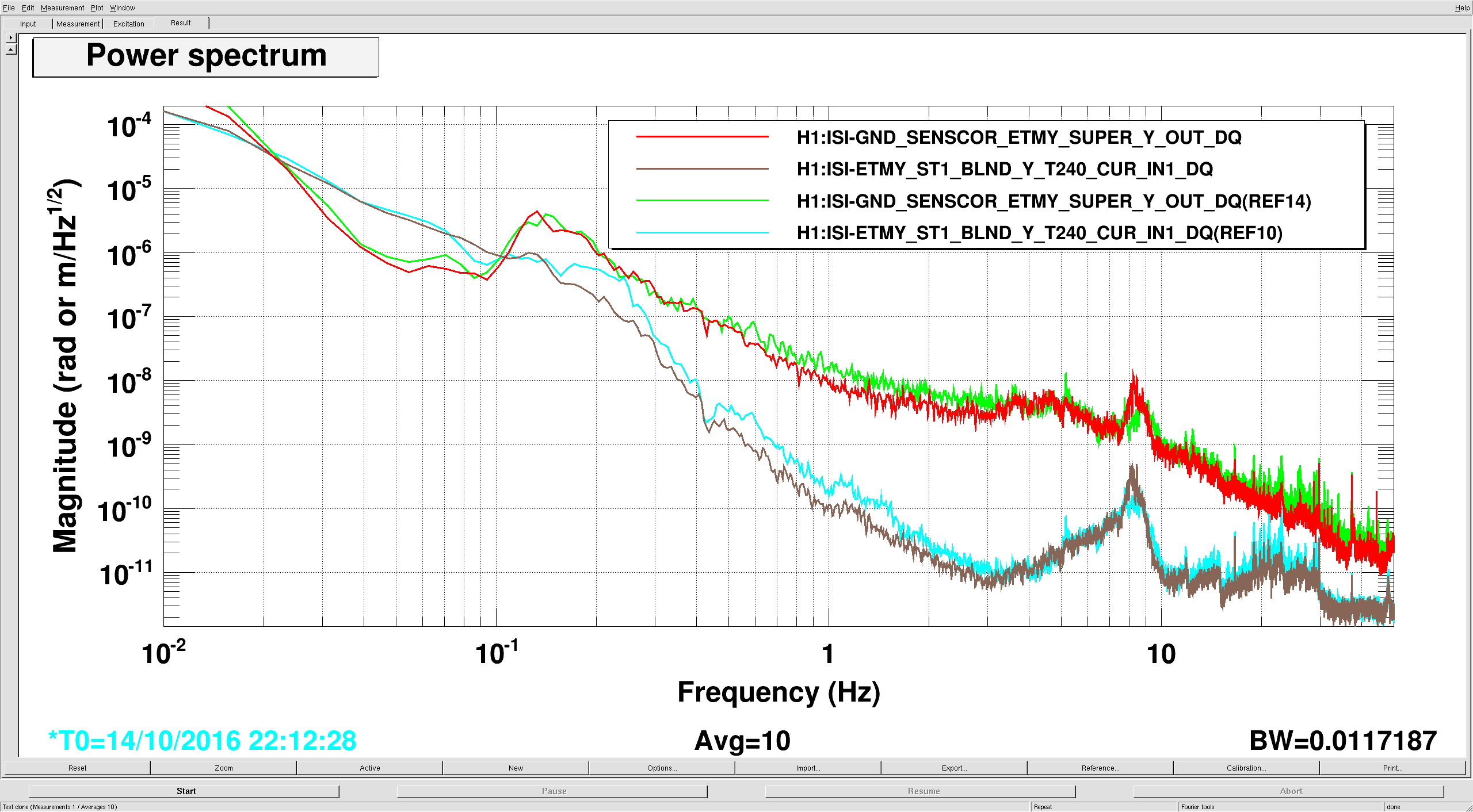Click legend entry ending in (REF10)
Screen dimensions: 1473x812
point(1040,233)
